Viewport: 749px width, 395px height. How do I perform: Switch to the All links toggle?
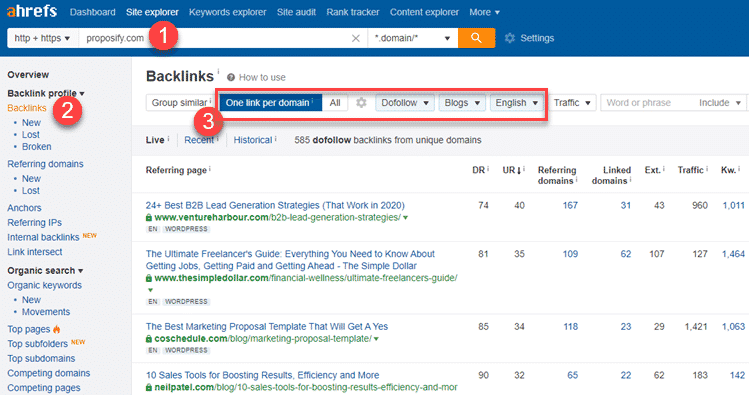click(x=335, y=103)
